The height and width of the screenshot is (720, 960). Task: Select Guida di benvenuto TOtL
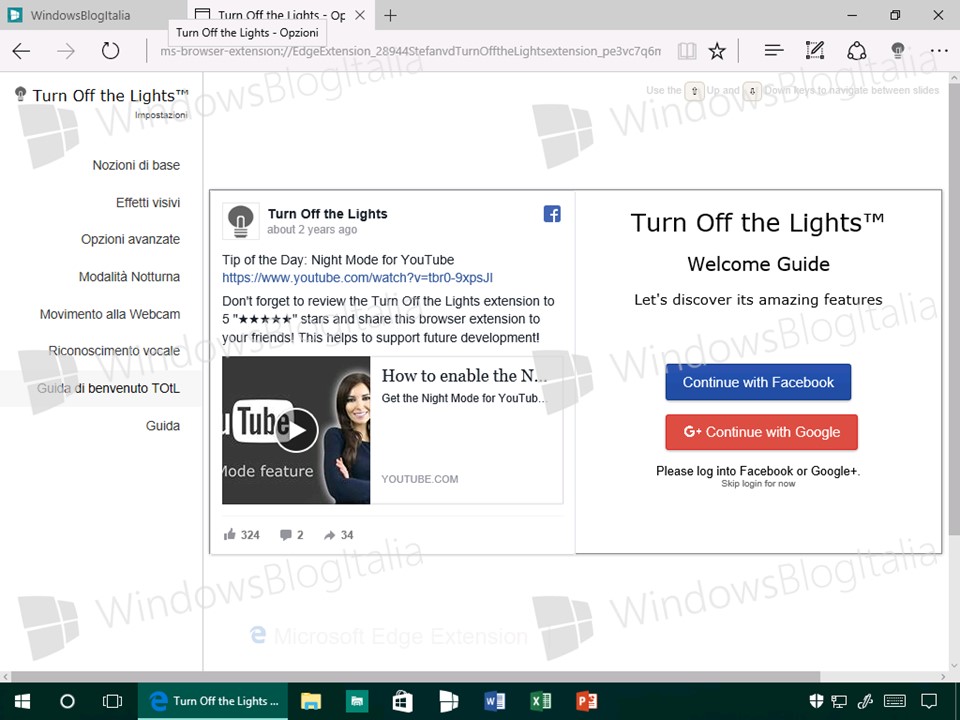tap(108, 388)
